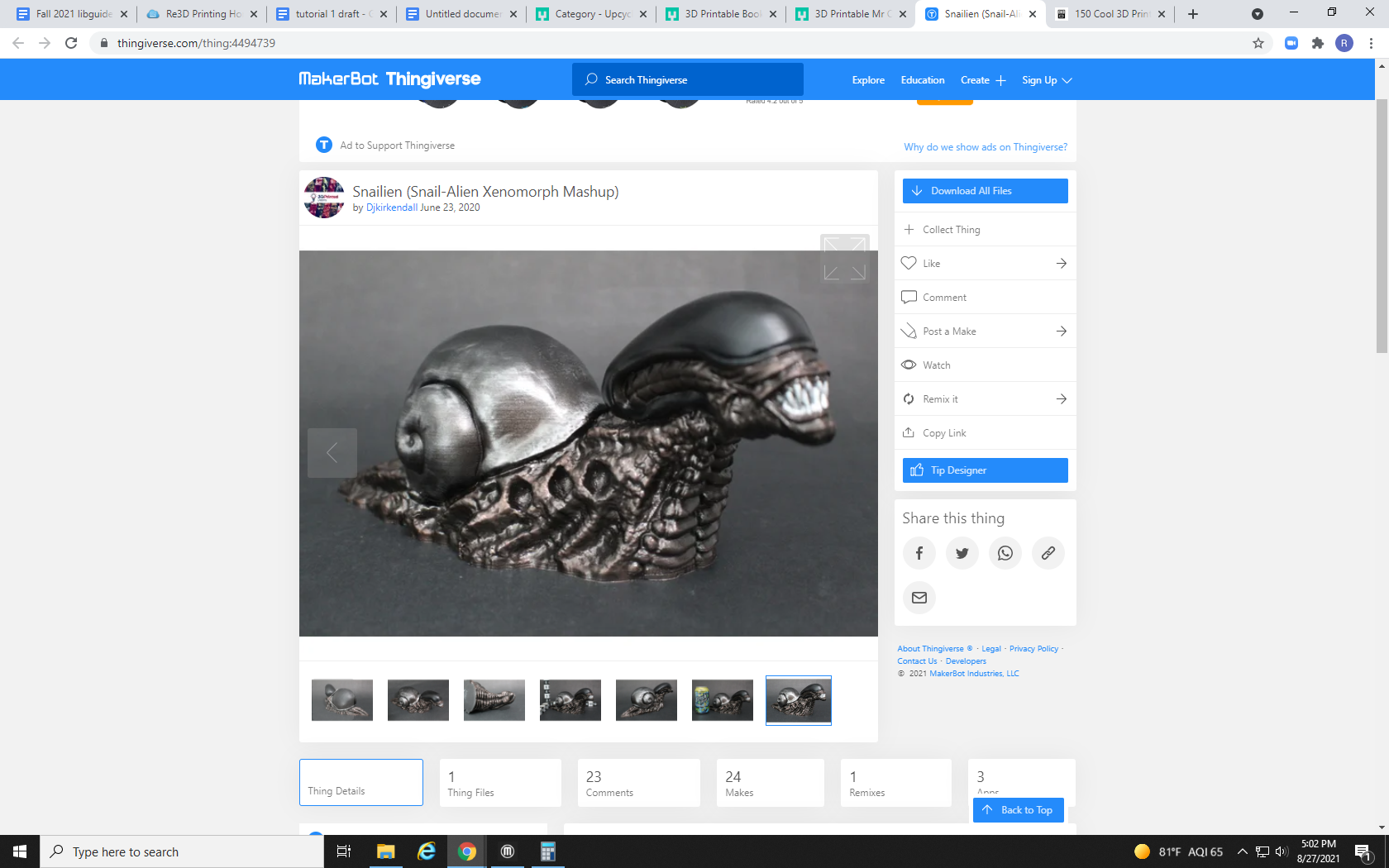Open the 1 Remixes tab
The height and width of the screenshot is (868, 1389).
[896, 782]
